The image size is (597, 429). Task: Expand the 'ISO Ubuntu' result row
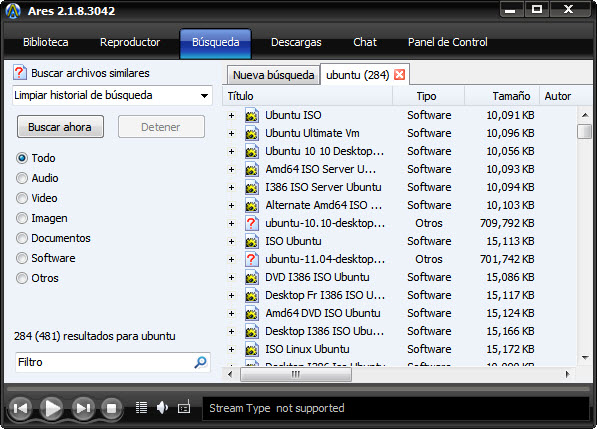(x=231, y=241)
